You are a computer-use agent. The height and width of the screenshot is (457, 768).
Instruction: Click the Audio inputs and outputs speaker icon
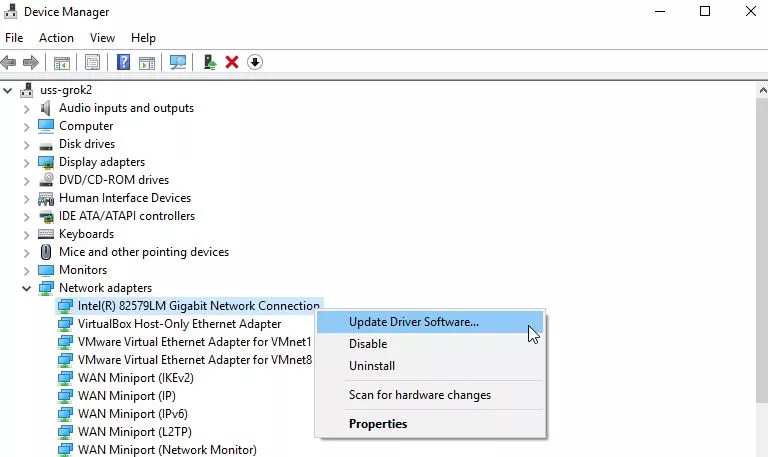(x=46, y=108)
